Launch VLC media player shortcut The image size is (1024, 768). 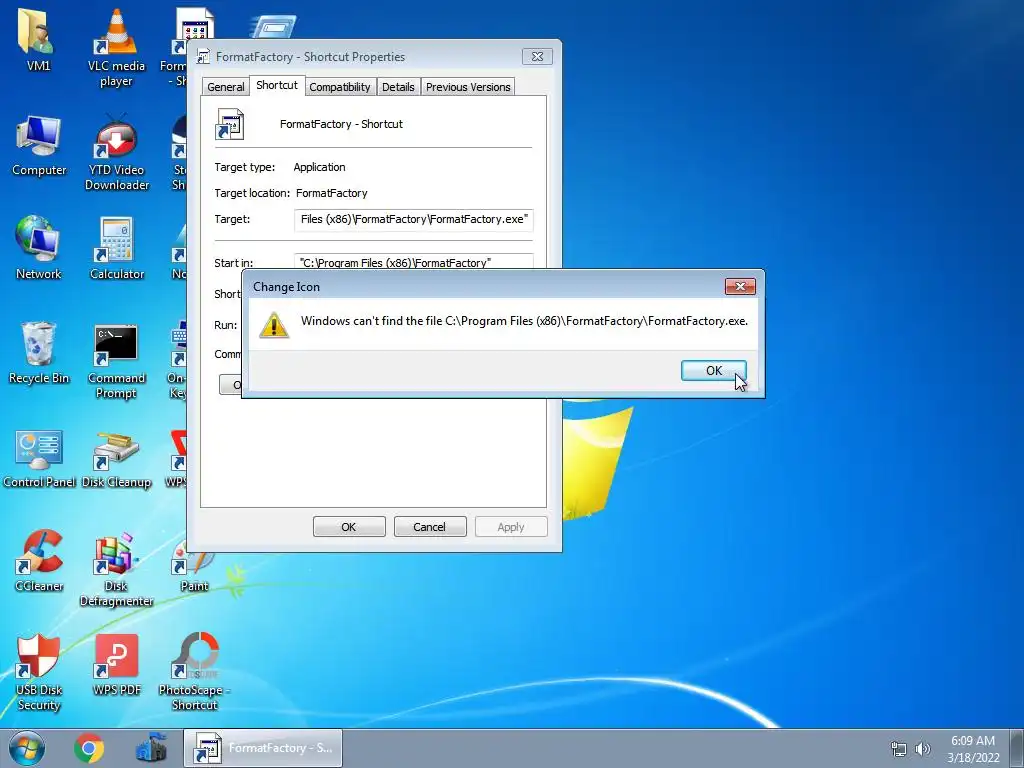click(116, 47)
